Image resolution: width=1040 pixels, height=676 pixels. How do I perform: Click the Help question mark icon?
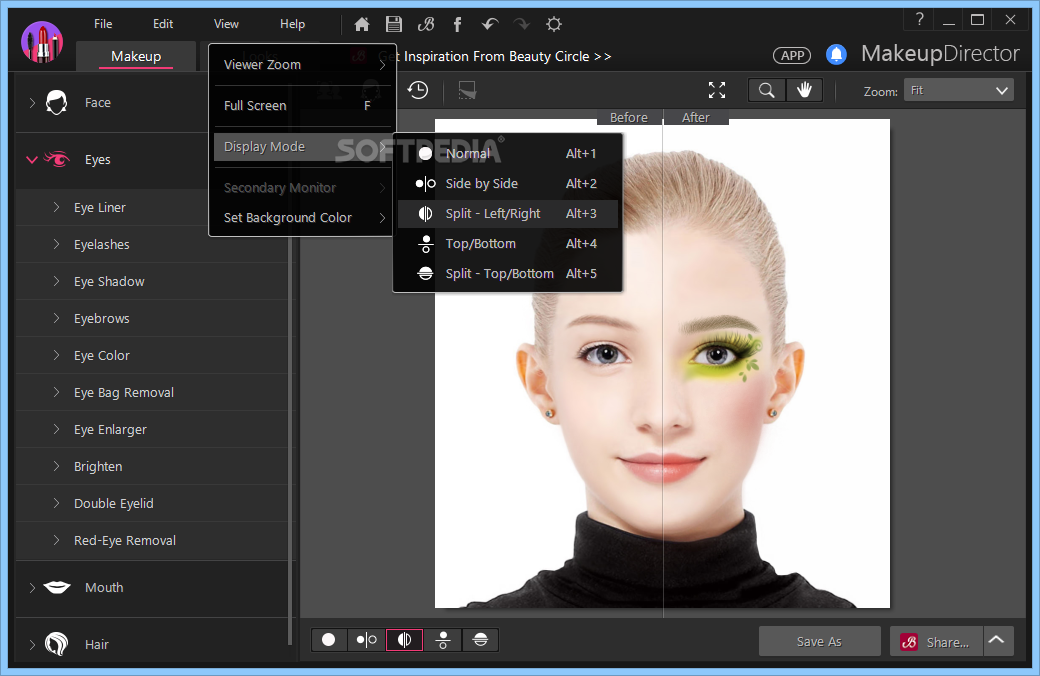919,19
